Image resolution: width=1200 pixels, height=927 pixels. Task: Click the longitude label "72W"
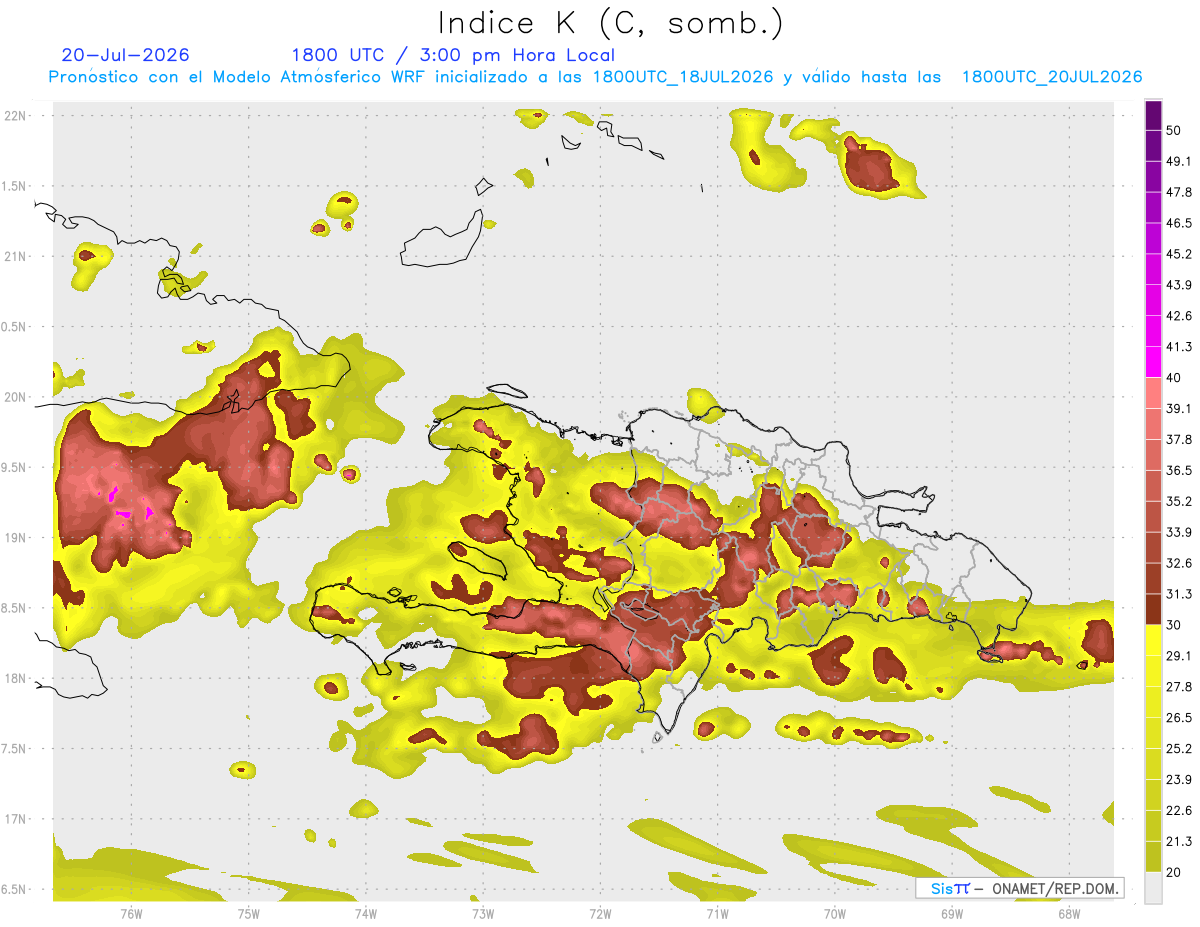600,914
